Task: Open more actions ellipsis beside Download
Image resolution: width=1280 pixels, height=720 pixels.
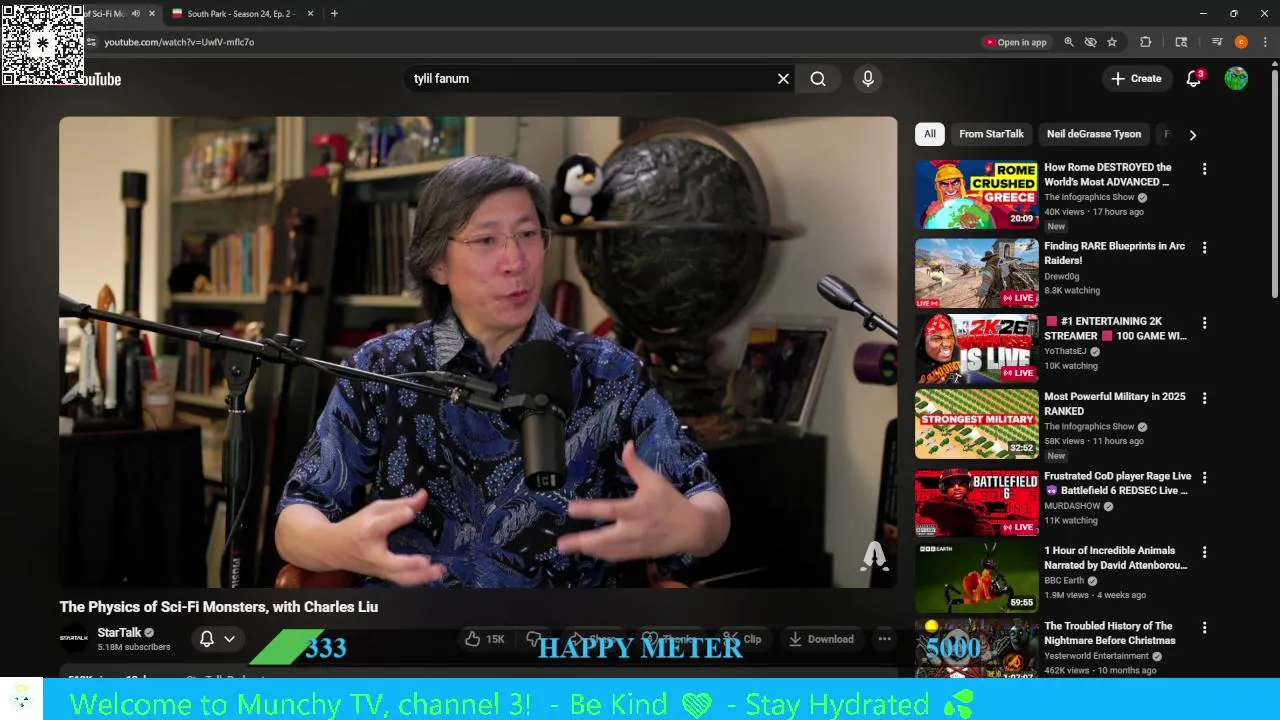Action: pos(884,639)
